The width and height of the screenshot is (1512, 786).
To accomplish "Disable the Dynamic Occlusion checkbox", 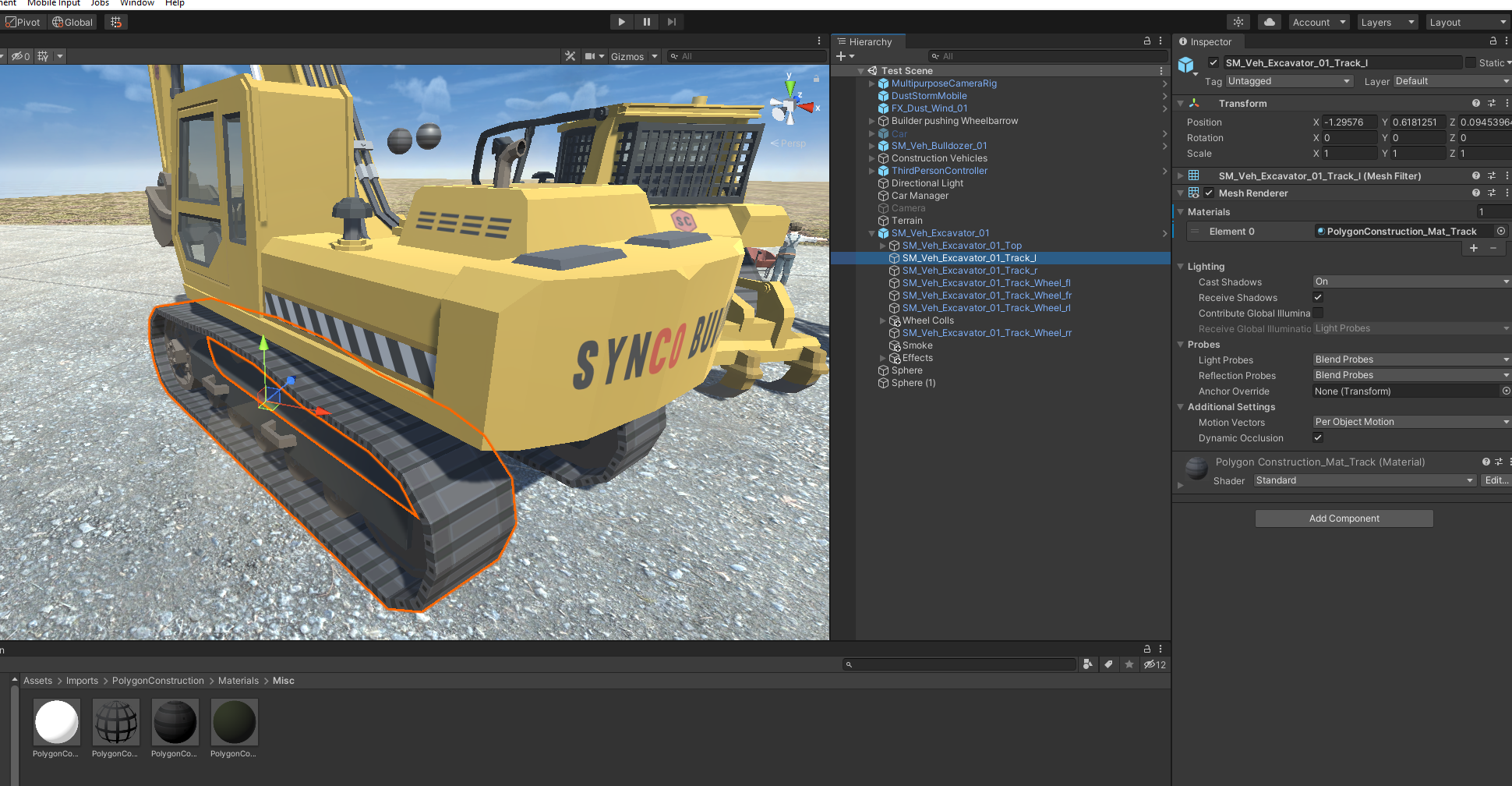I will tap(1318, 437).
